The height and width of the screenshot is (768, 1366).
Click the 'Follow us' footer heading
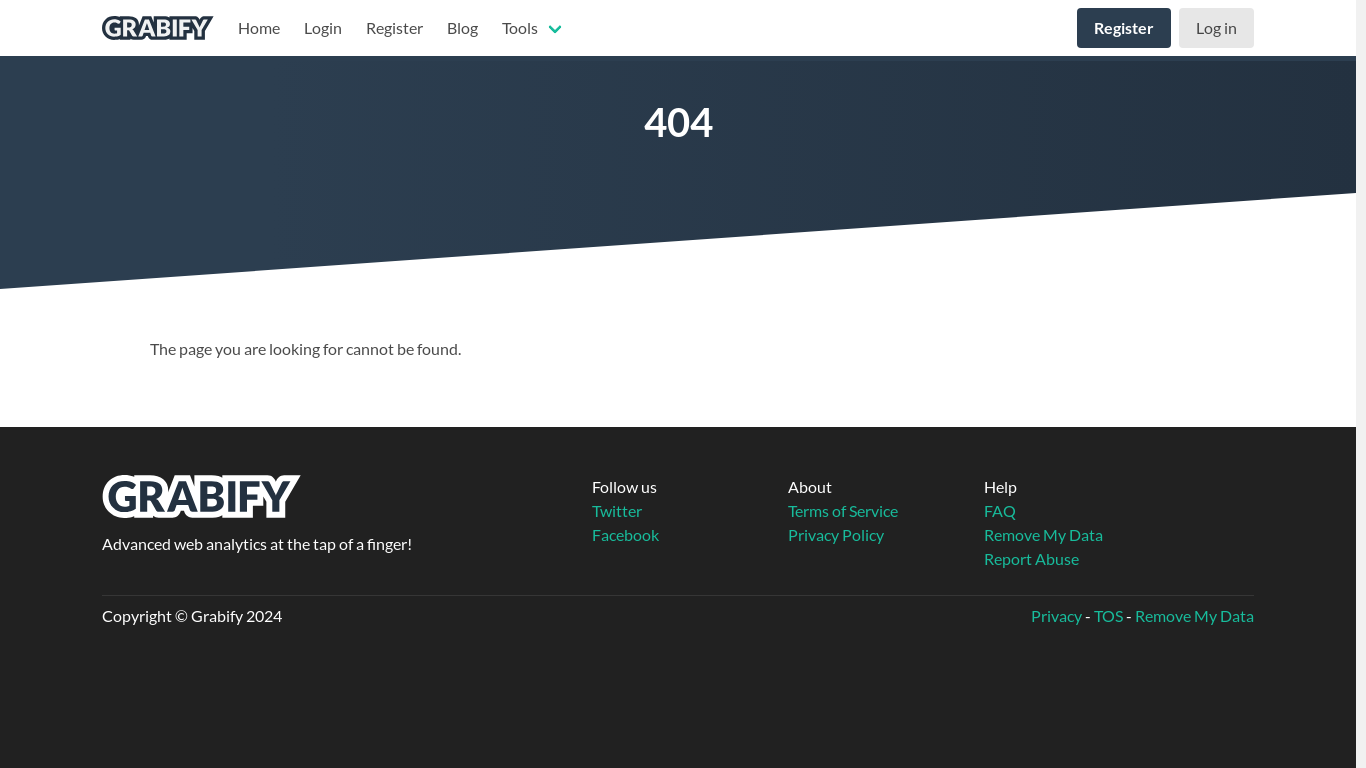click(624, 487)
